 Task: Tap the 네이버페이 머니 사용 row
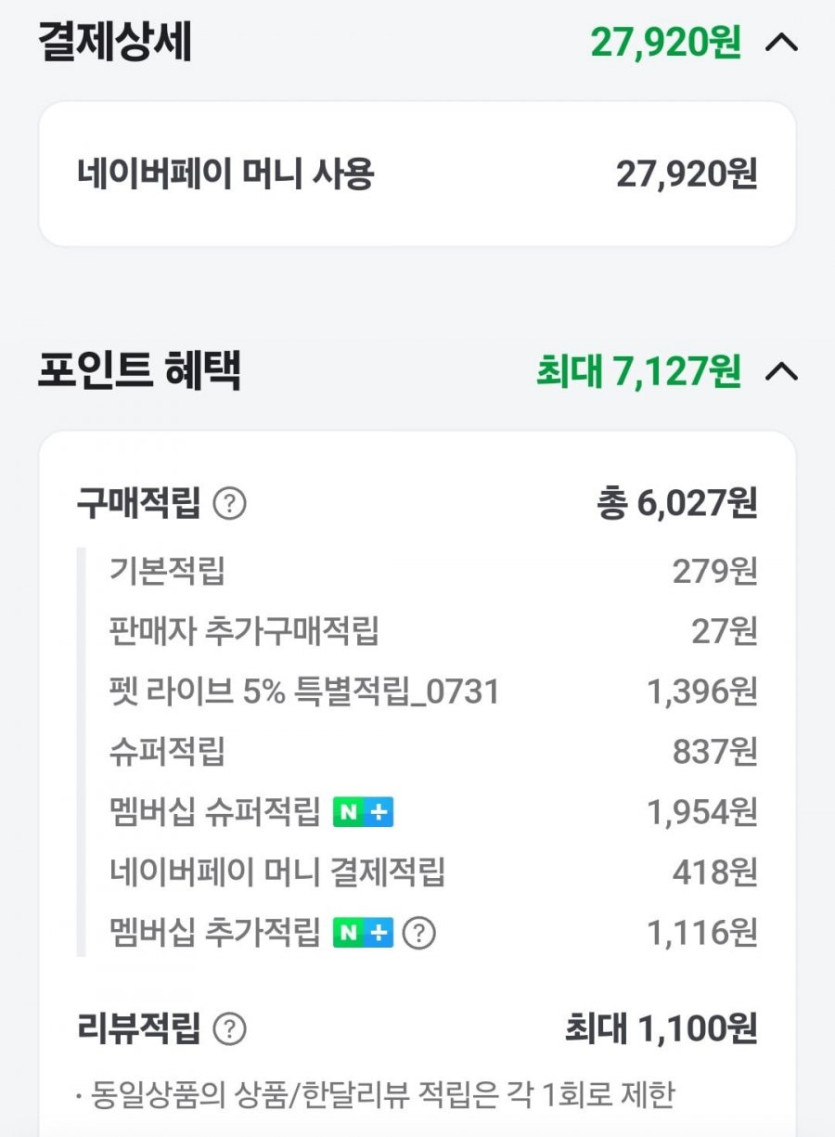pyautogui.click(x=417, y=174)
